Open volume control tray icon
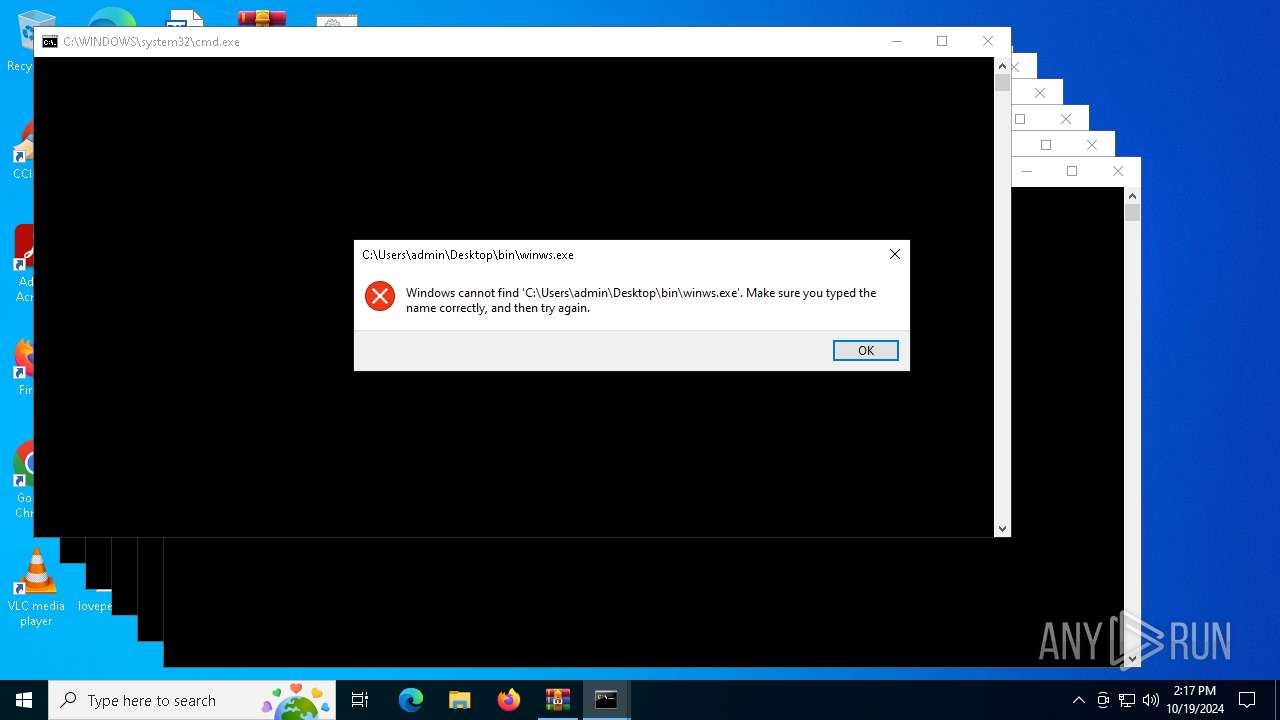 1151,700
